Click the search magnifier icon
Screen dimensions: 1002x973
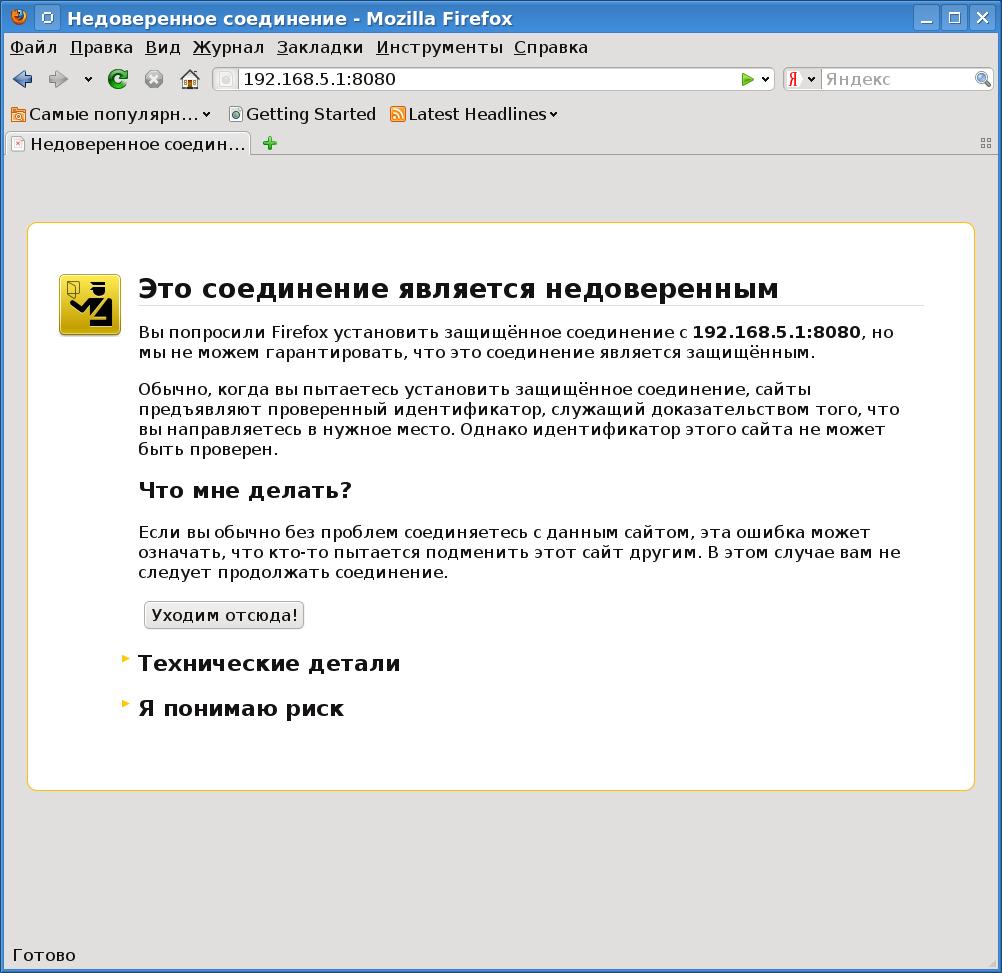coord(983,79)
